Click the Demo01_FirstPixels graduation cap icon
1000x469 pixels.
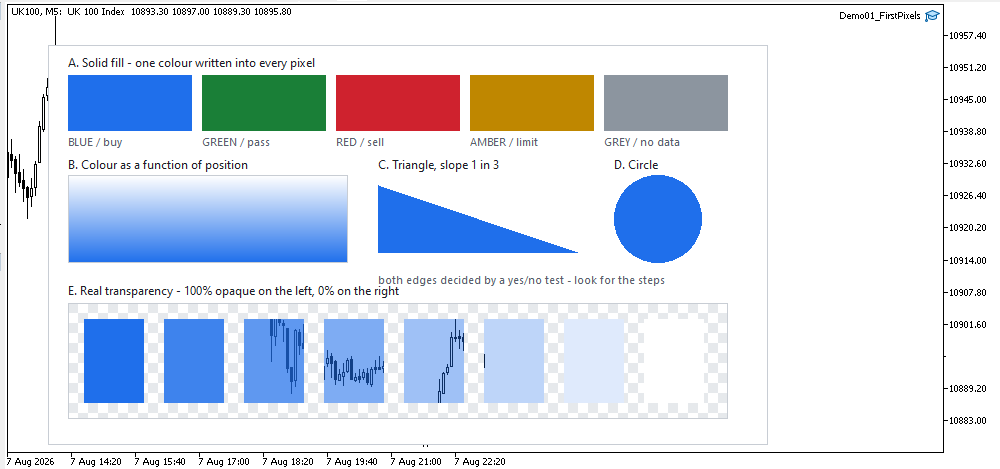932,16
